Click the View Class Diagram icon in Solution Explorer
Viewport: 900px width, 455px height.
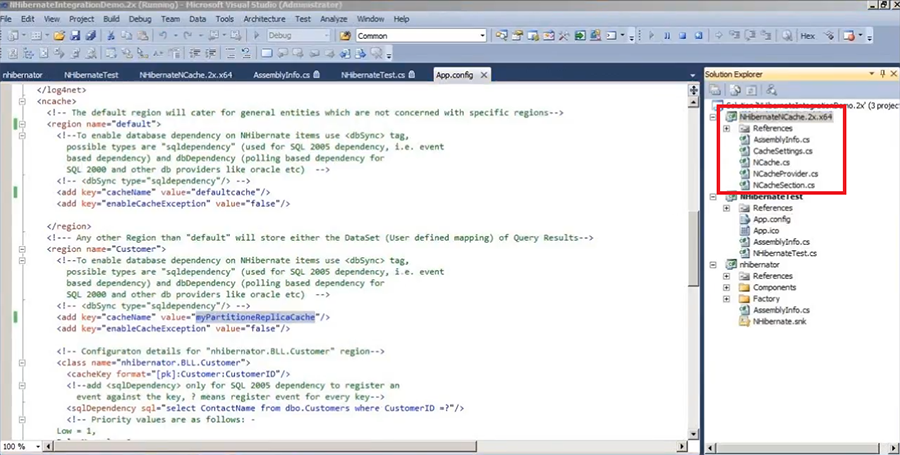(x=771, y=90)
